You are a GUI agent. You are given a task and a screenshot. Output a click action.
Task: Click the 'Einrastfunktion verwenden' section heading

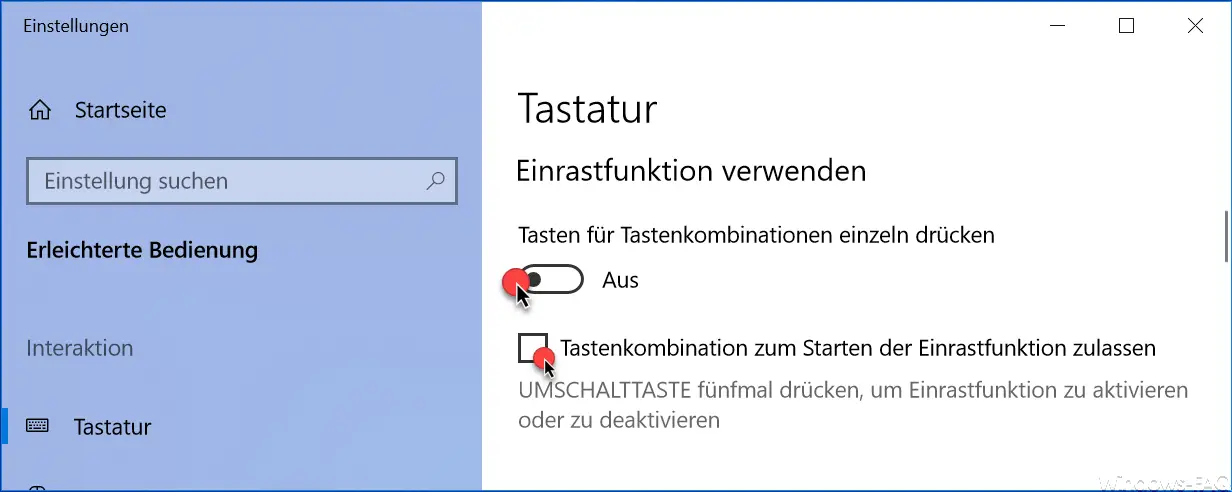691,171
